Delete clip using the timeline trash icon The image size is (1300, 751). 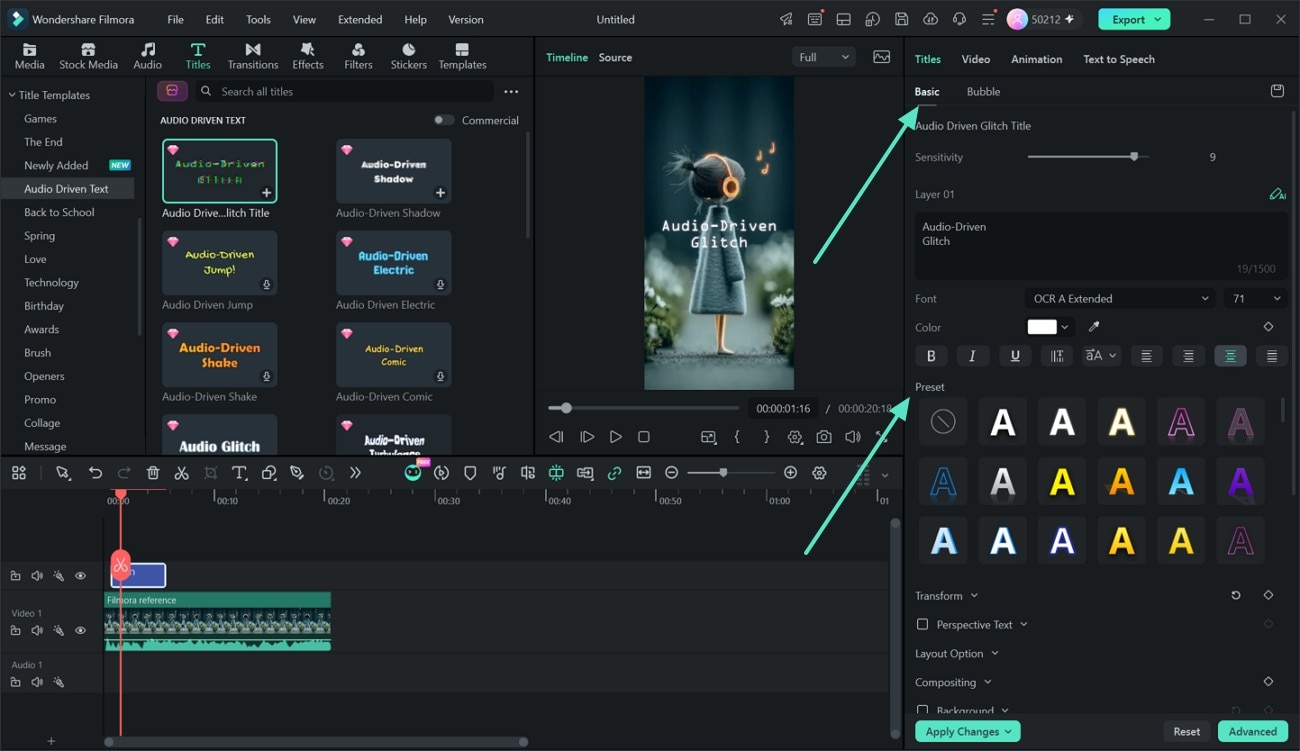153,473
